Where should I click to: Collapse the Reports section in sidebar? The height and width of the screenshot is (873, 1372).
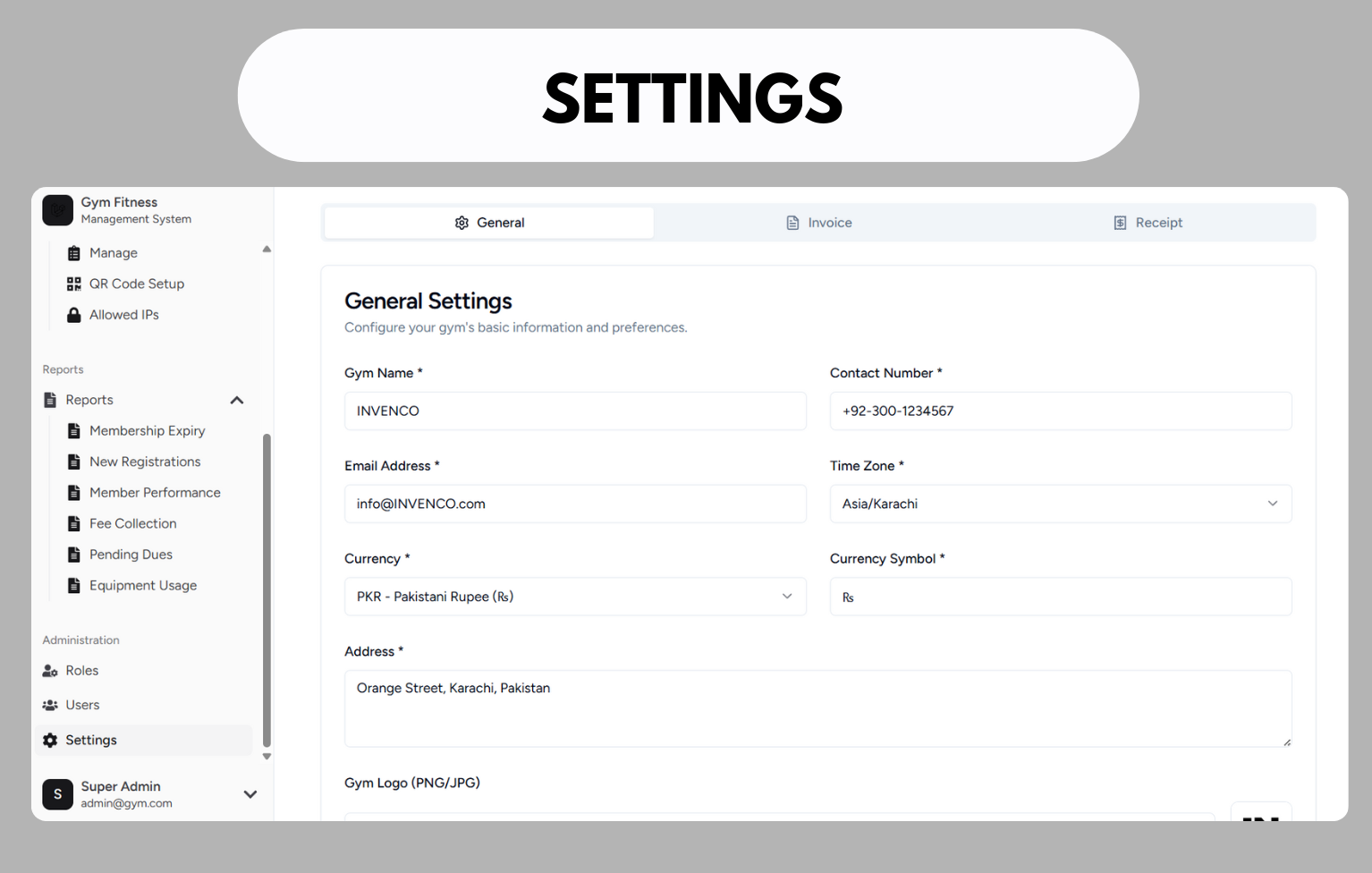click(236, 400)
